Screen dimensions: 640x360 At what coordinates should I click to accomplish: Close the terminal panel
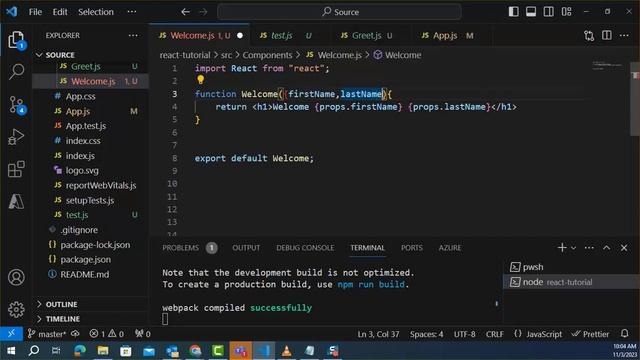coord(624,248)
